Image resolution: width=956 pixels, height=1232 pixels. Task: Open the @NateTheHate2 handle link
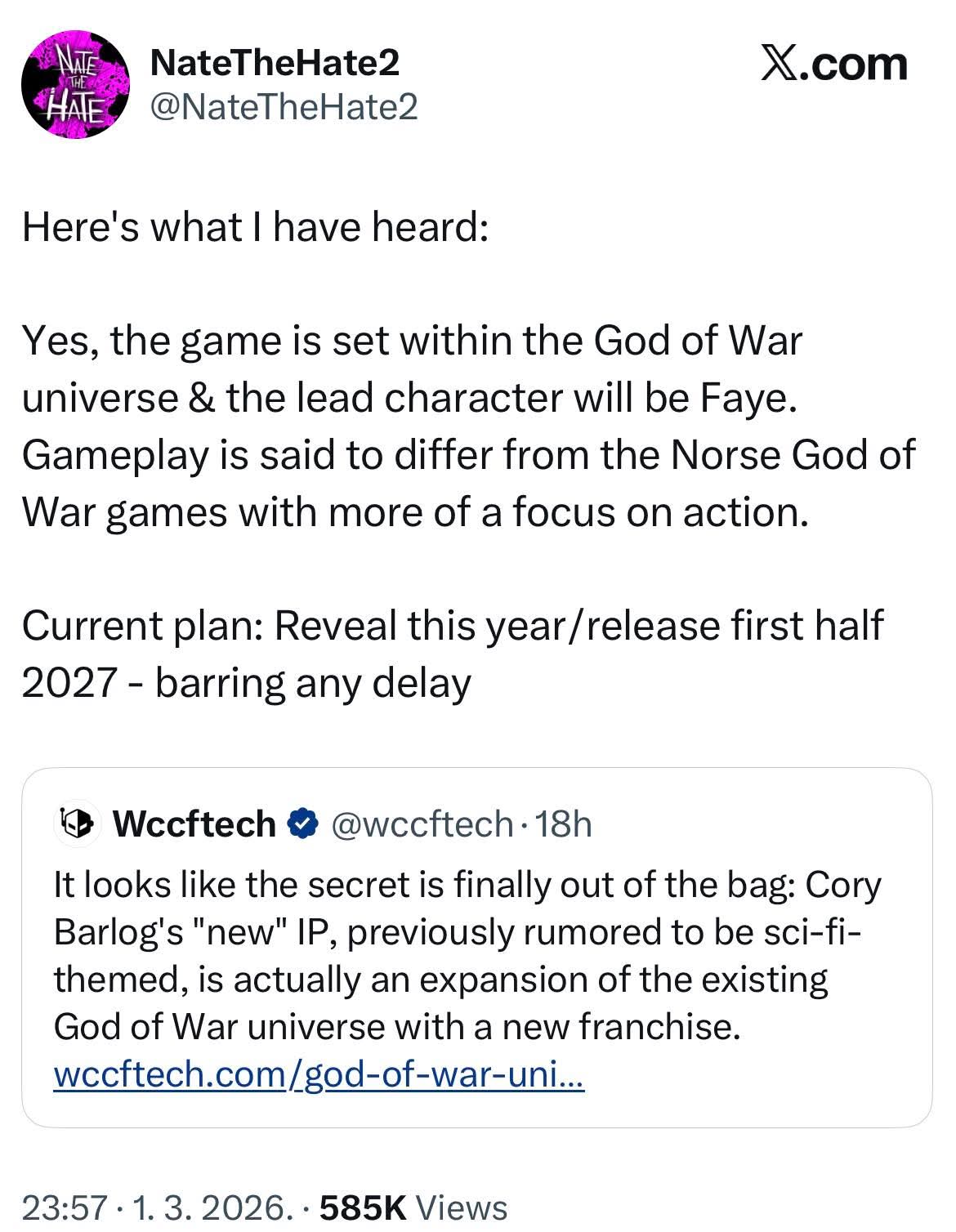coord(284,106)
